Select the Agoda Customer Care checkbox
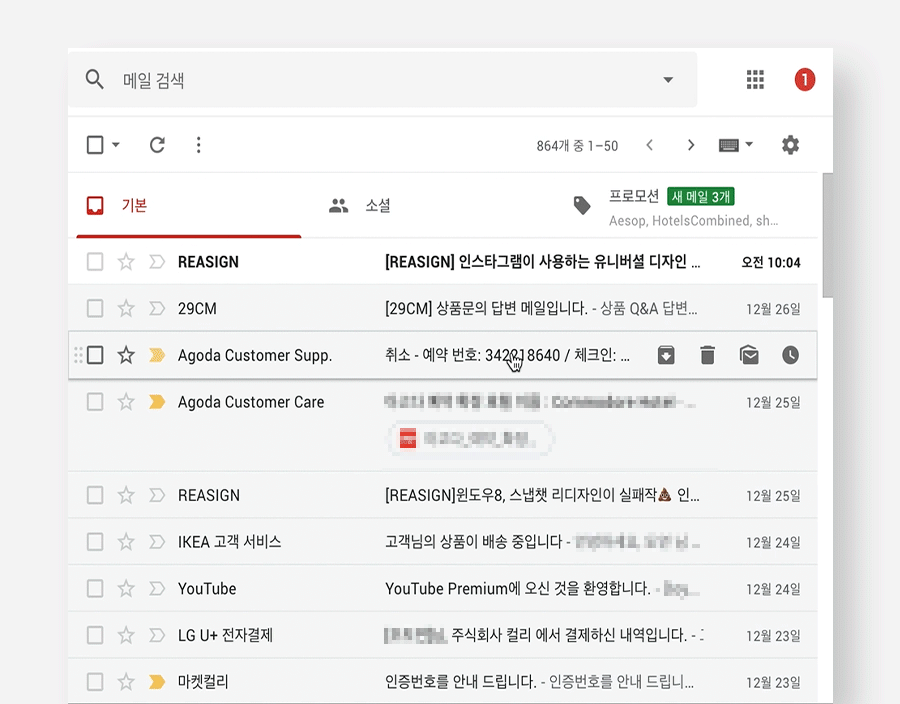The width and height of the screenshot is (900, 704). tap(95, 402)
